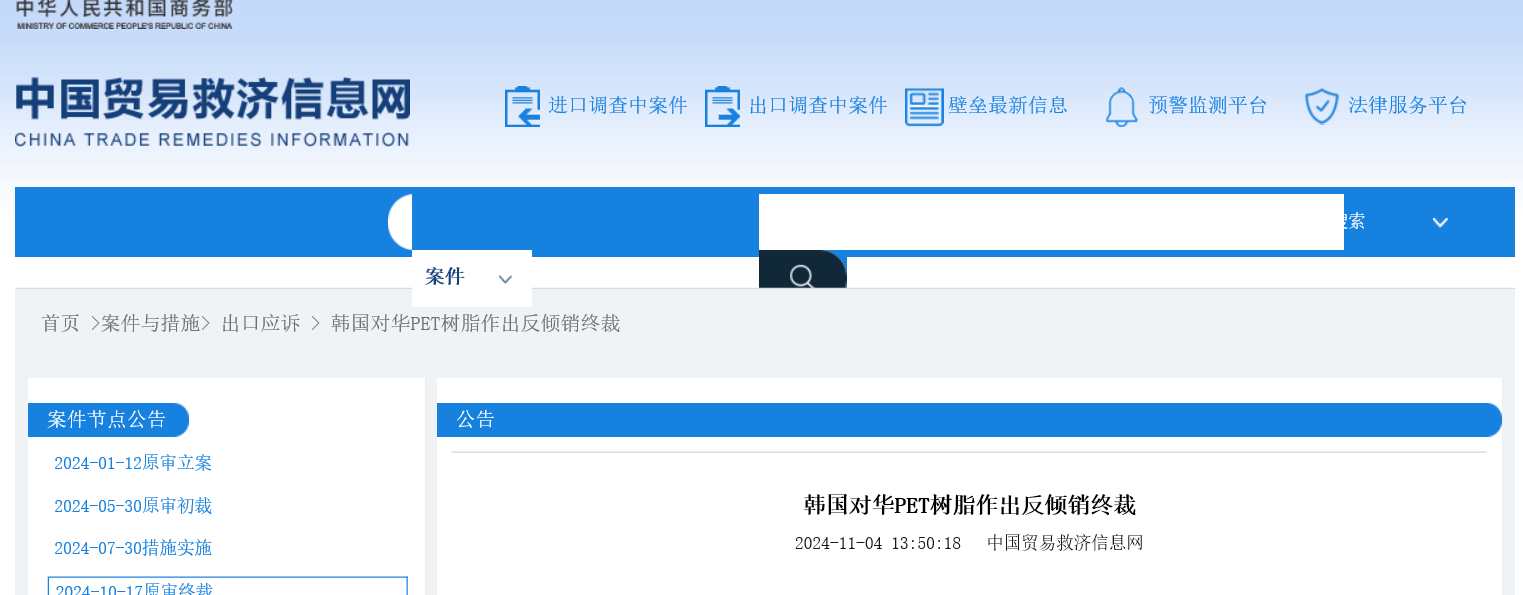Viewport: 1523px width, 595px height.
Task: Click into the search text field
Action: [x=1051, y=222]
